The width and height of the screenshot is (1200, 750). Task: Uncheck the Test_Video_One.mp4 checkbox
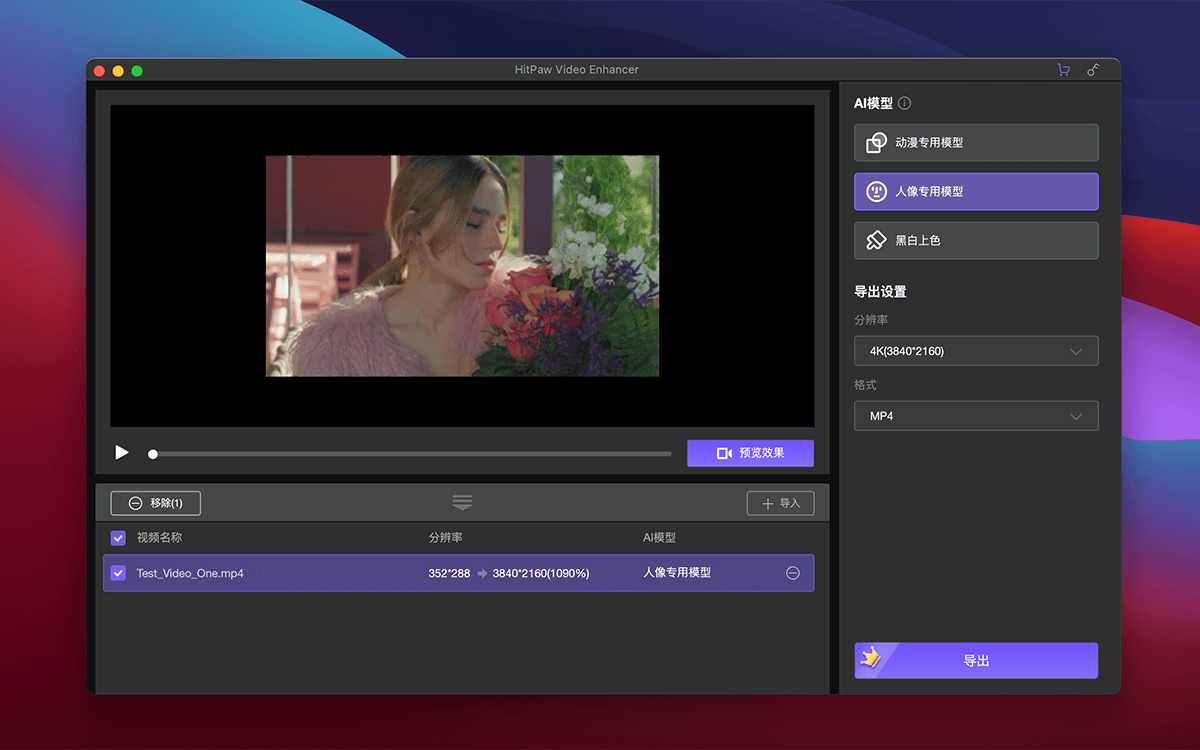point(118,573)
